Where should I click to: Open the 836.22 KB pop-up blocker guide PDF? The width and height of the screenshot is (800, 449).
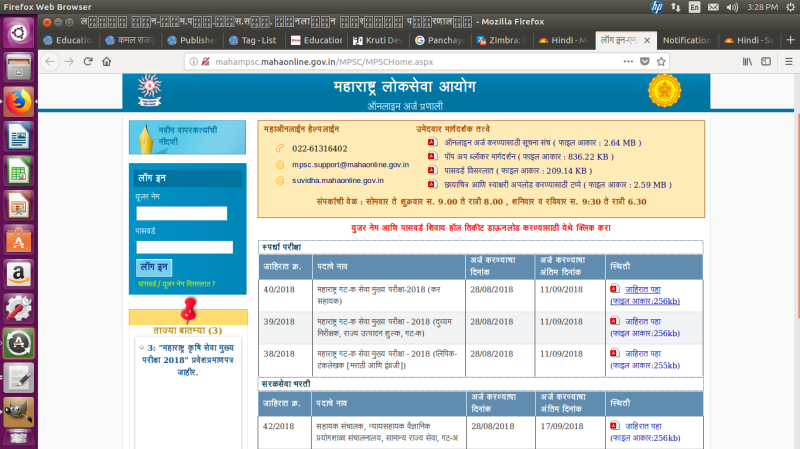[x=529, y=157]
